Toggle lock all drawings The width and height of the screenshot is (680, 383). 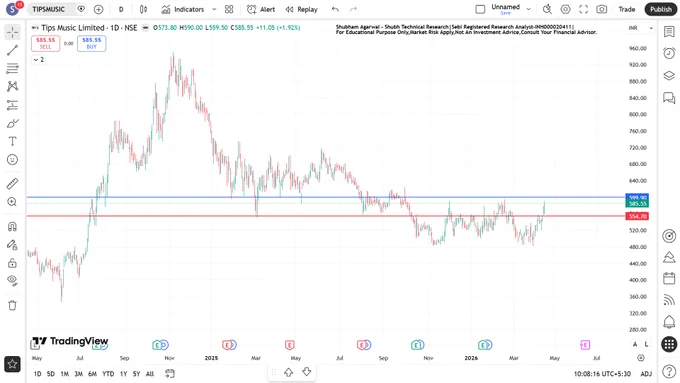click(13, 263)
